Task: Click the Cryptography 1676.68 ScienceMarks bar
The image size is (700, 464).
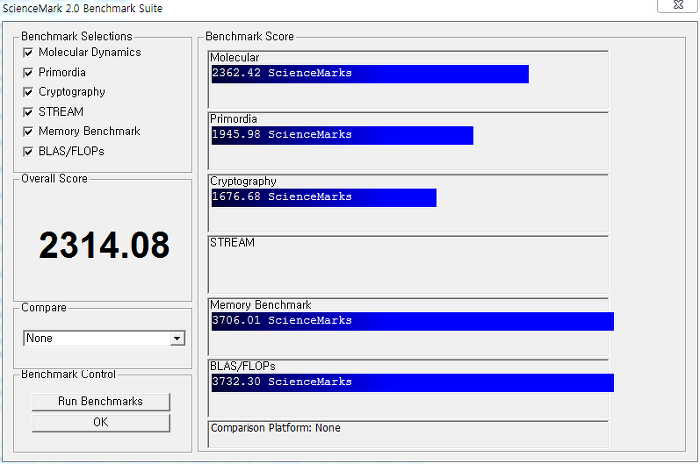Action: tap(324, 197)
